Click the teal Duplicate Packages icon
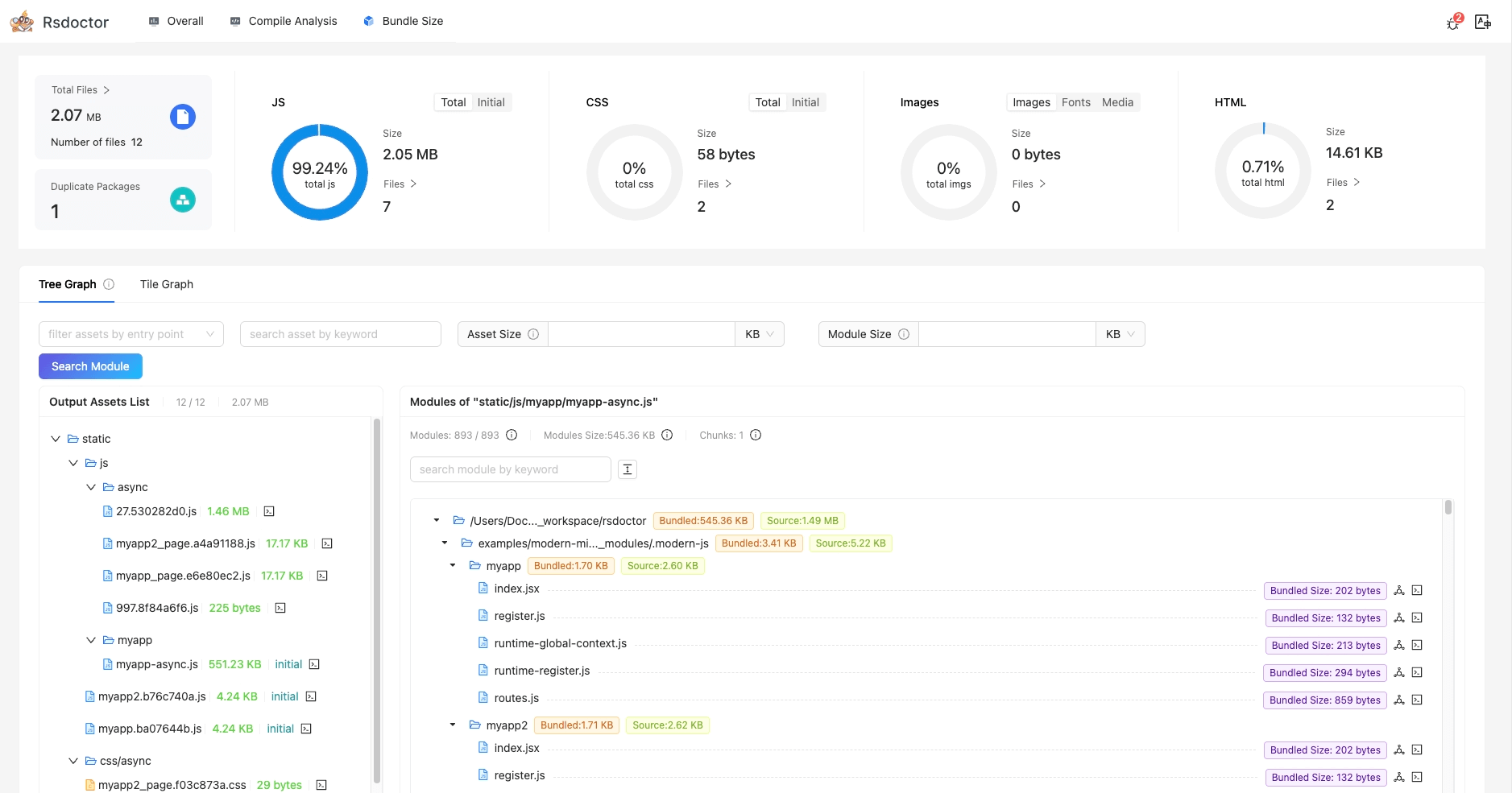Screen dimensions: 1512x793 (x=183, y=200)
